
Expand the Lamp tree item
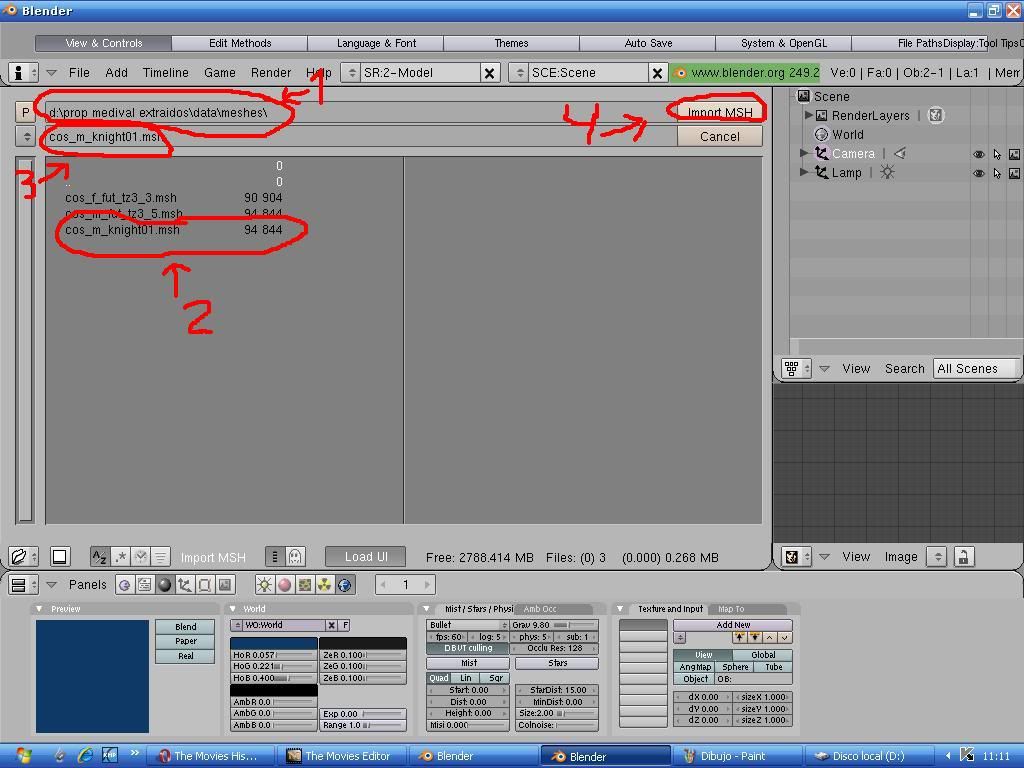[804, 172]
